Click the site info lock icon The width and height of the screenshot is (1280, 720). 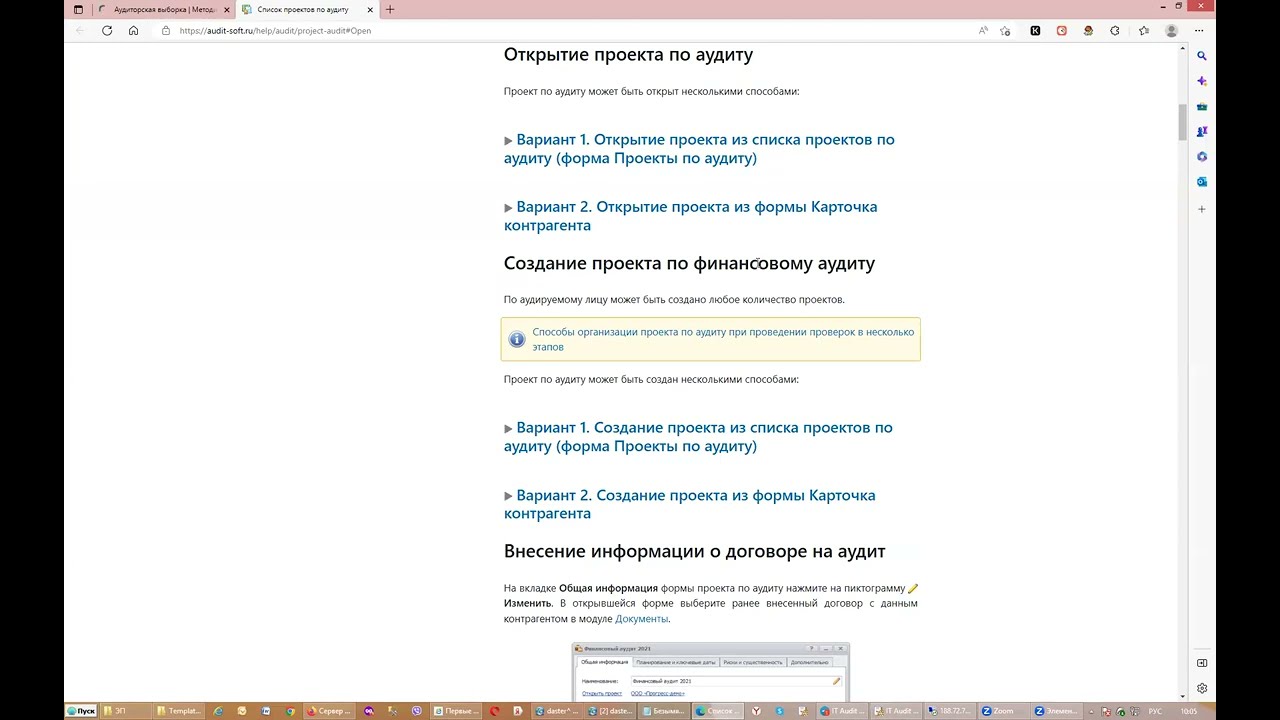click(x=166, y=31)
